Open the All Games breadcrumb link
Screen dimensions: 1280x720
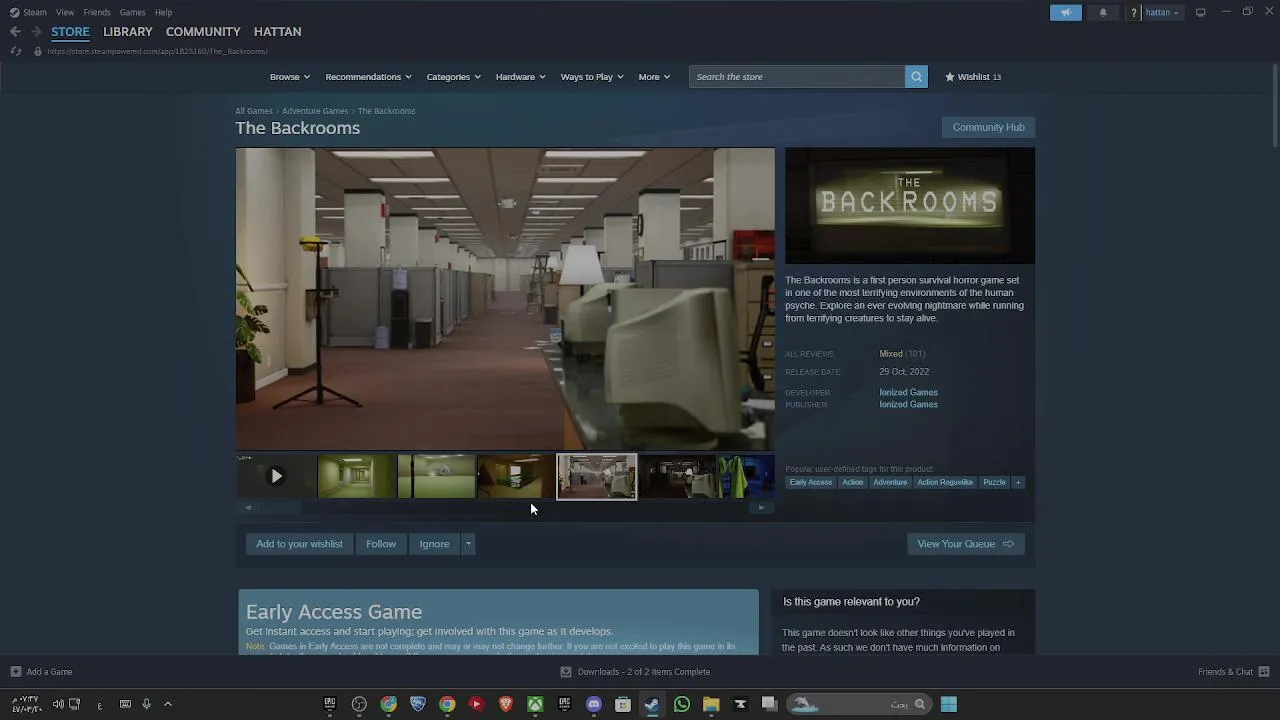point(254,111)
